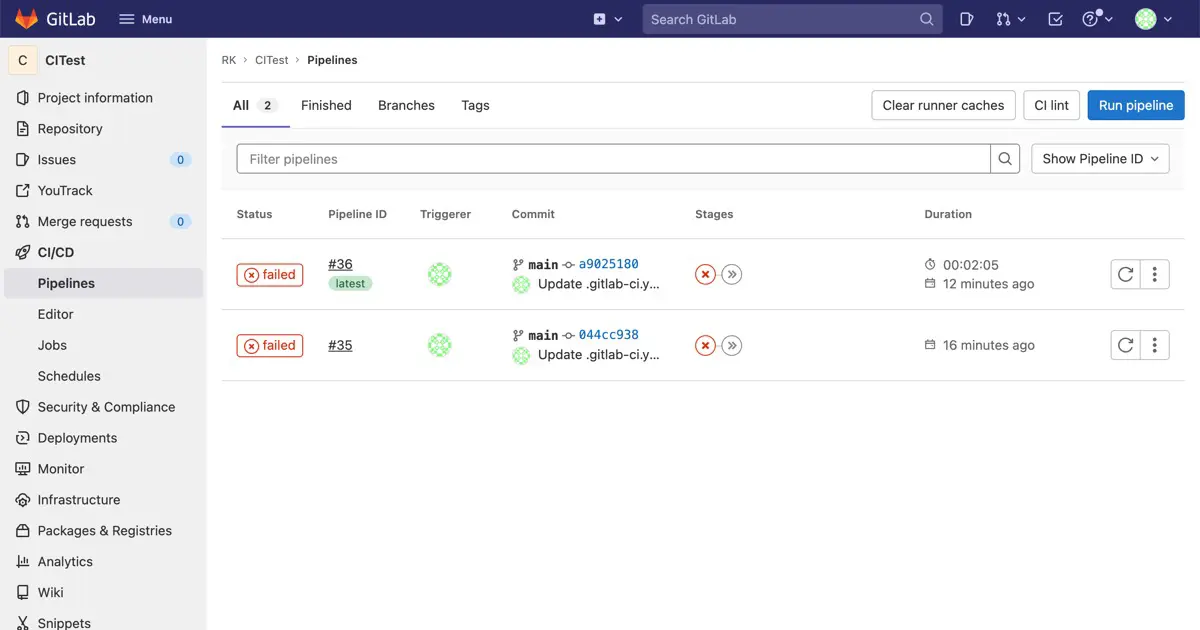Open the kebab actions menu for pipeline #36
This screenshot has height=630, width=1200.
point(1155,274)
